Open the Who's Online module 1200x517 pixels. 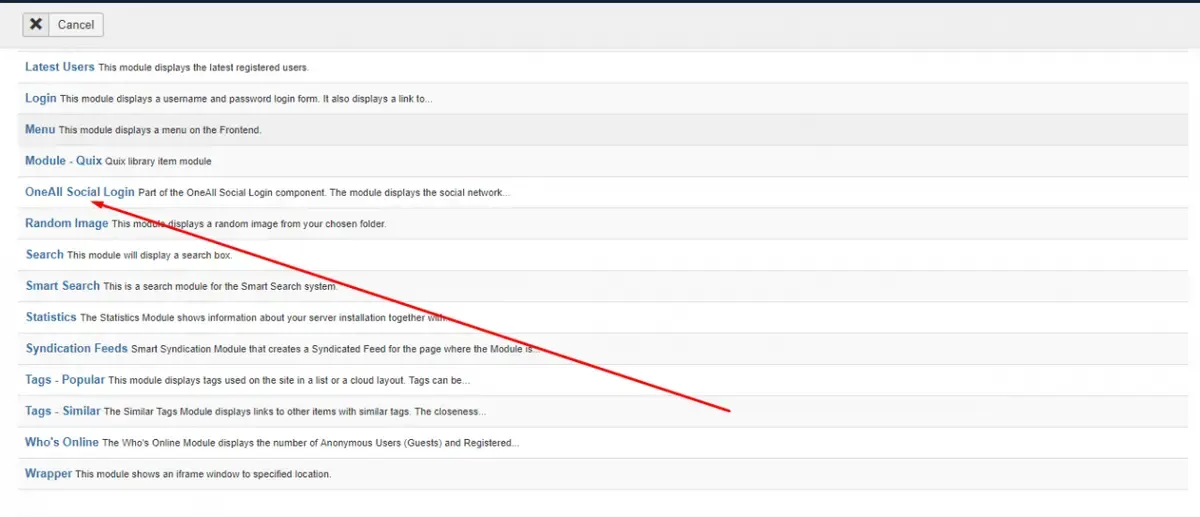[62, 442]
